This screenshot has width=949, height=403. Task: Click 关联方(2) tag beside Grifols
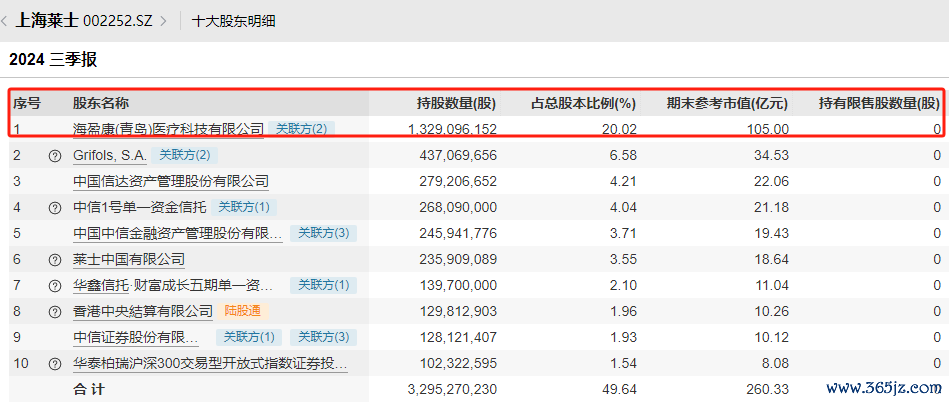(x=185, y=156)
